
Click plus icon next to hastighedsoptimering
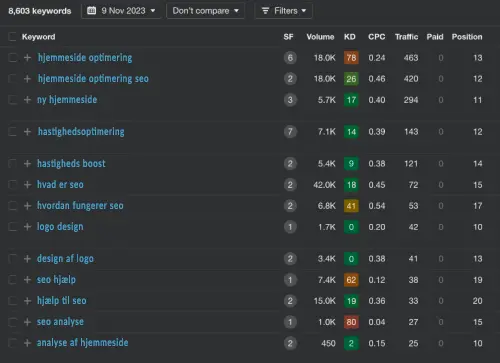[x=27, y=132]
